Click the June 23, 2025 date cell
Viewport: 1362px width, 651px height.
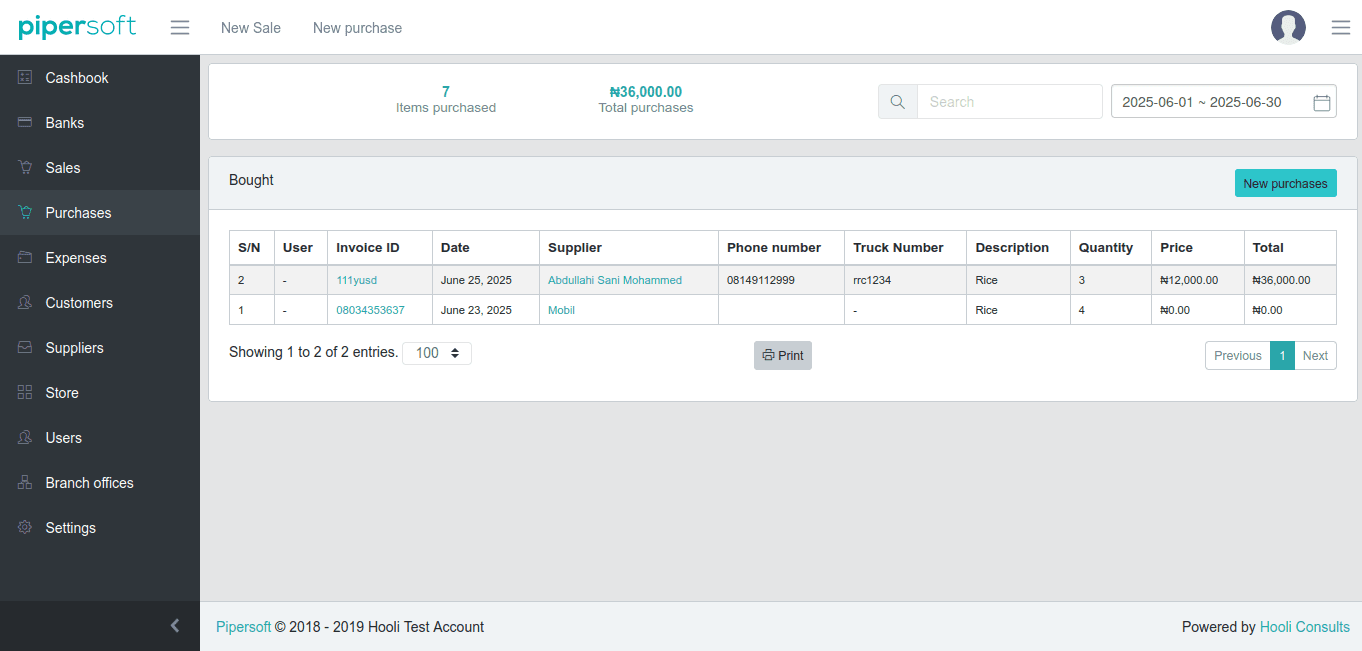tap(486, 310)
